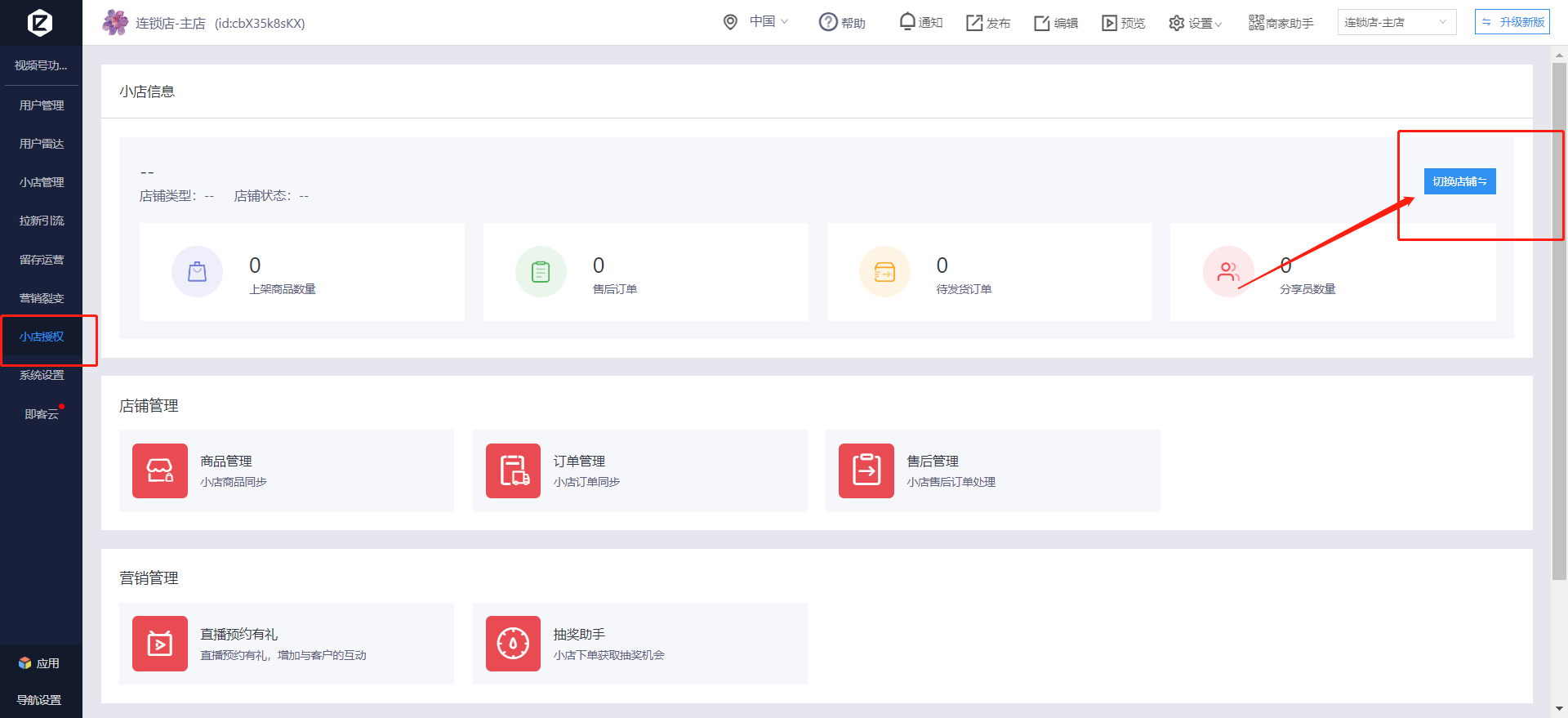Open 即客云 menu item
Image resolution: width=1568 pixels, height=718 pixels.
pos(41,414)
